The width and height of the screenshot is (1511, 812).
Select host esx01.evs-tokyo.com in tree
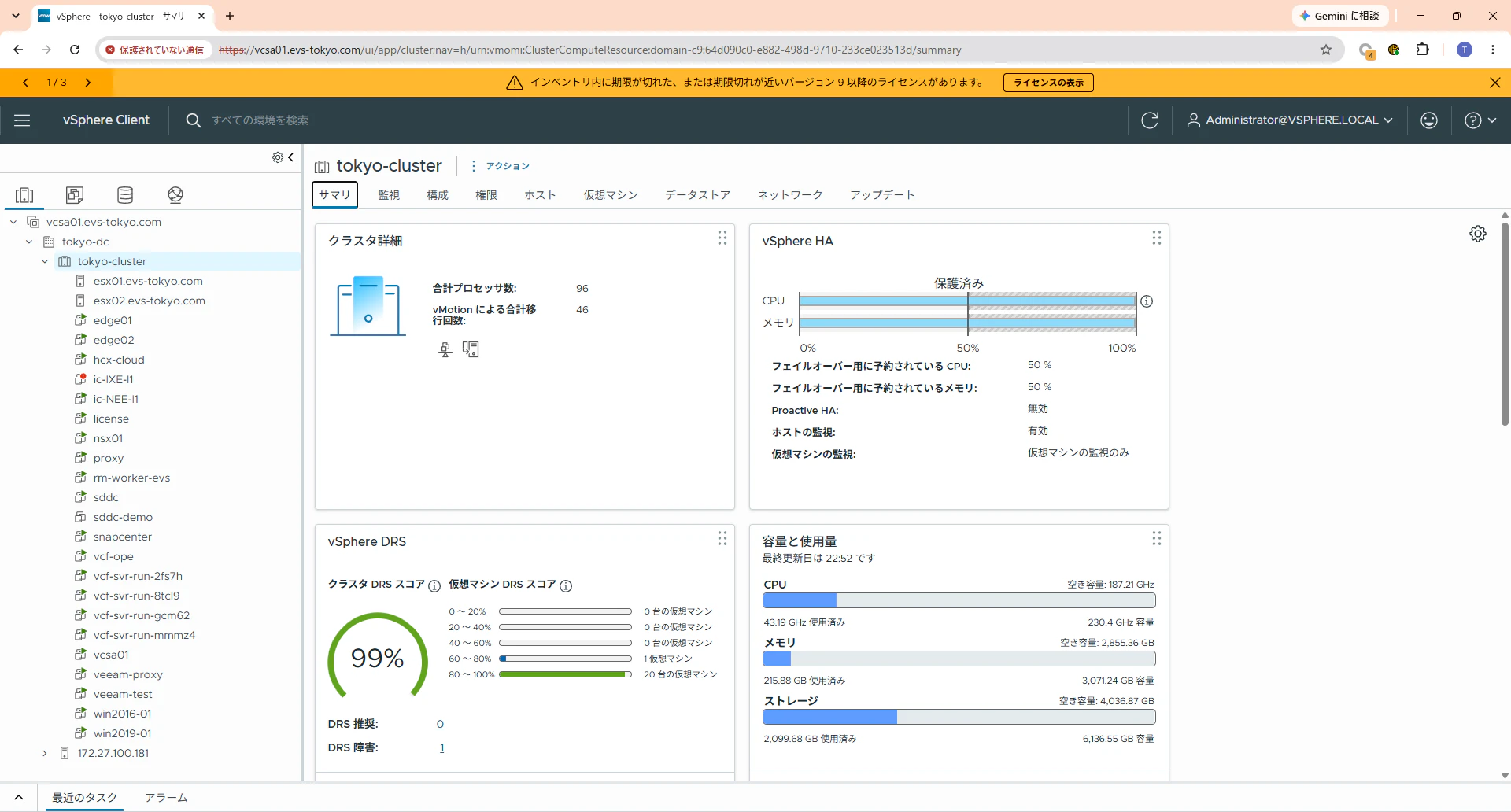click(148, 282)
